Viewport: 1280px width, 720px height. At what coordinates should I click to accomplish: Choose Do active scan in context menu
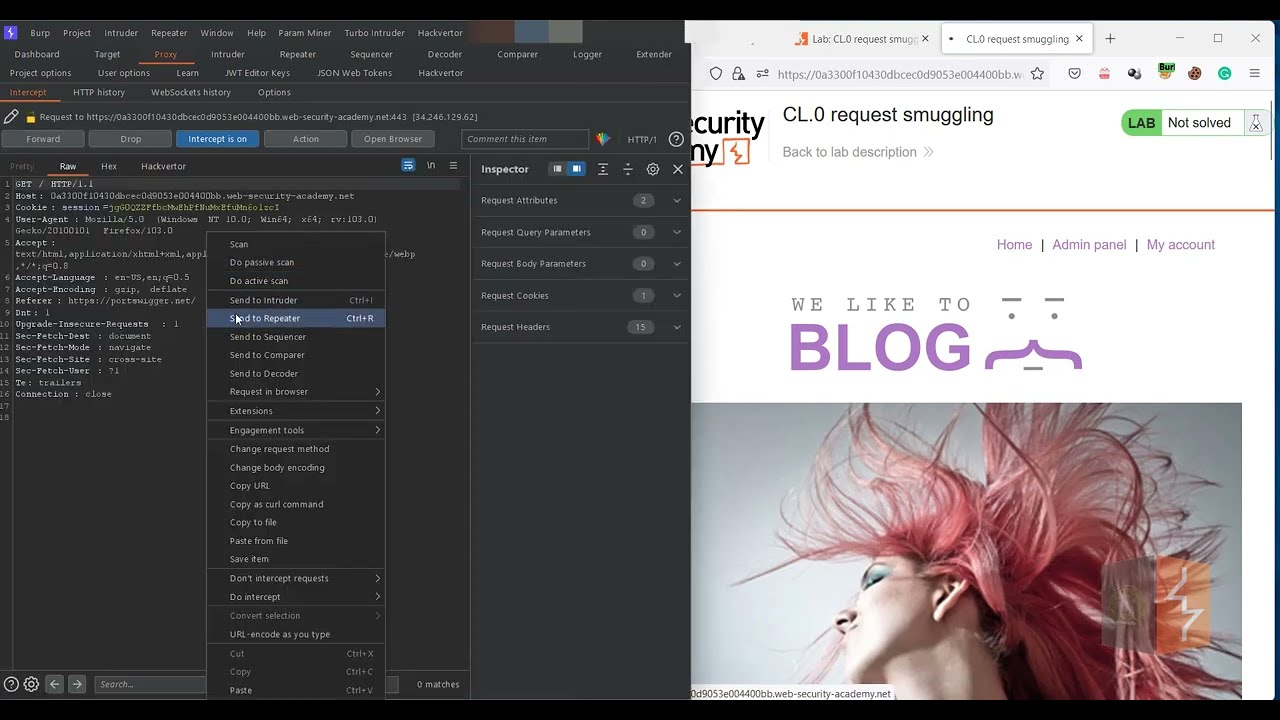click(296, 281)
